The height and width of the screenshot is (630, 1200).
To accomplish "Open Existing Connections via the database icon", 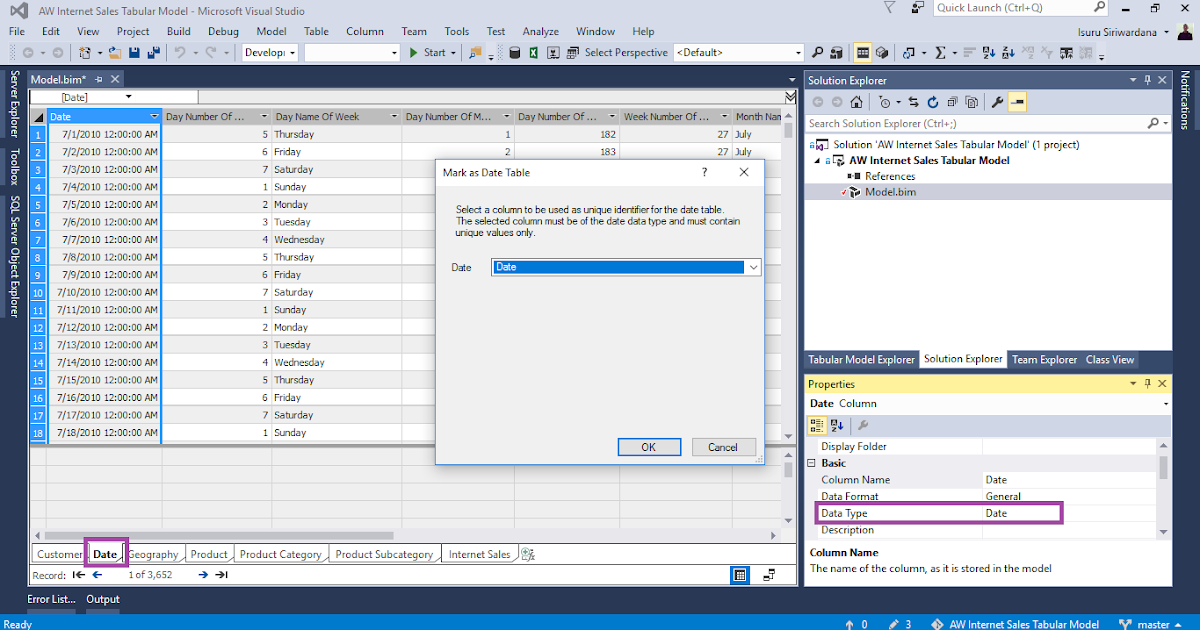I will point(514,52).
